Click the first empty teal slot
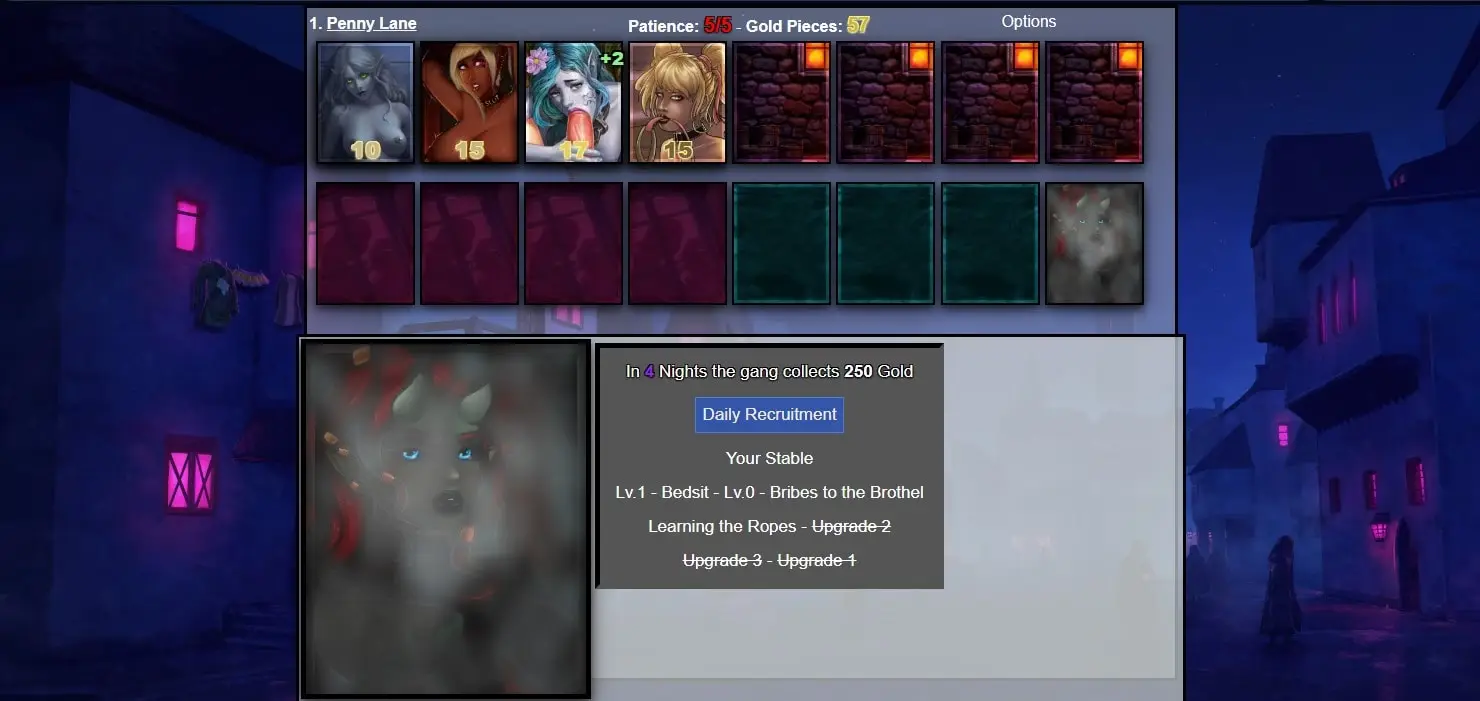This screenshot has width=1480, height=701. [x=782, y=243]
